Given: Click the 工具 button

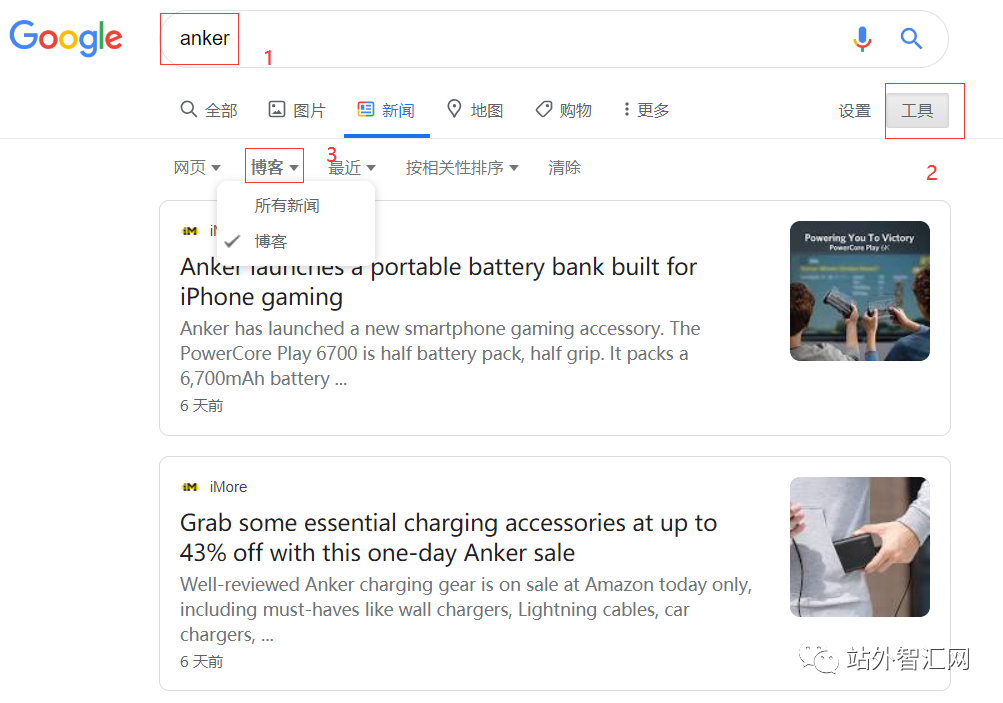Looking at the screenshot, I should pos(917,111).
